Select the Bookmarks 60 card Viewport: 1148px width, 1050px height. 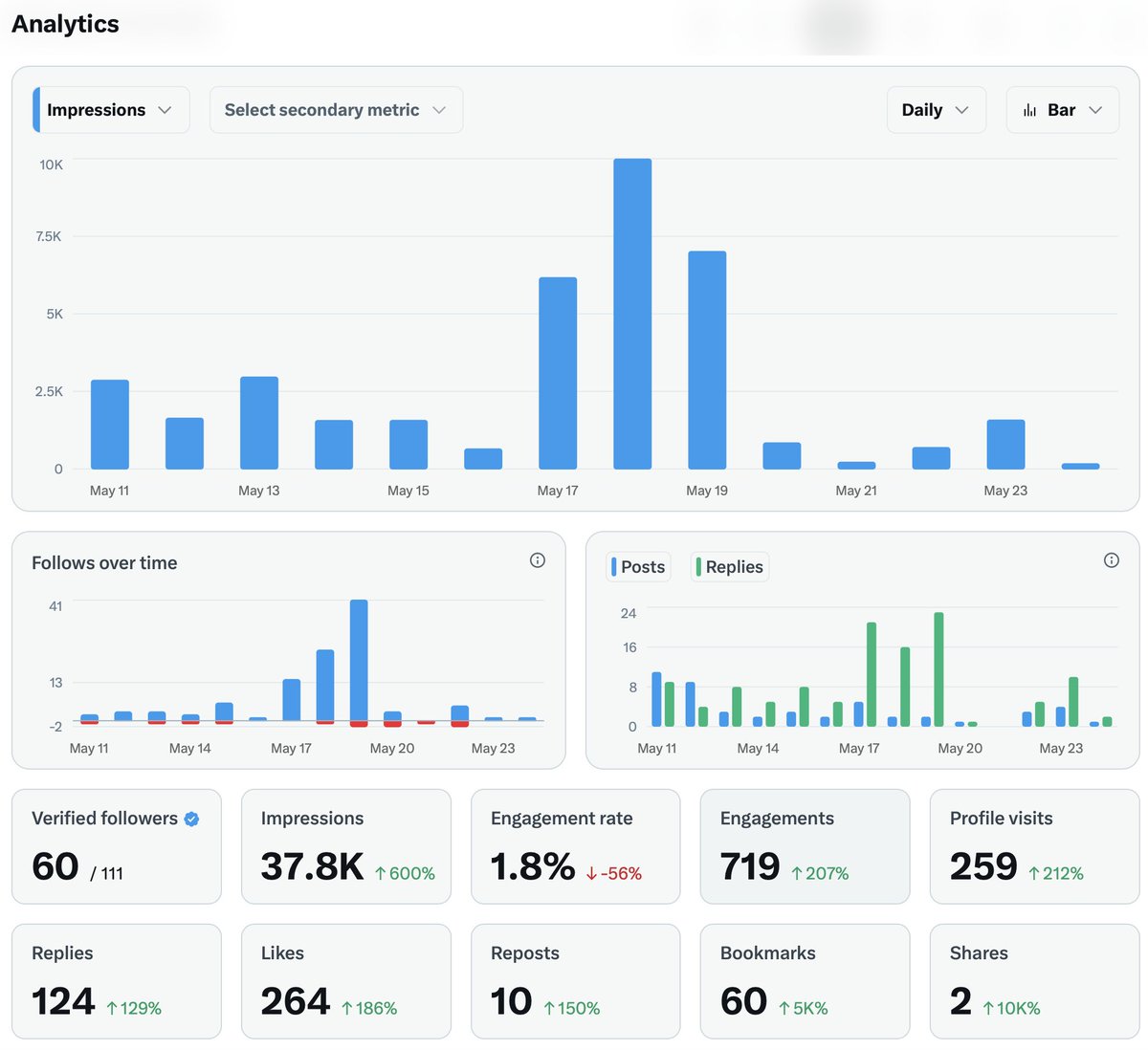tap(806, 981)
